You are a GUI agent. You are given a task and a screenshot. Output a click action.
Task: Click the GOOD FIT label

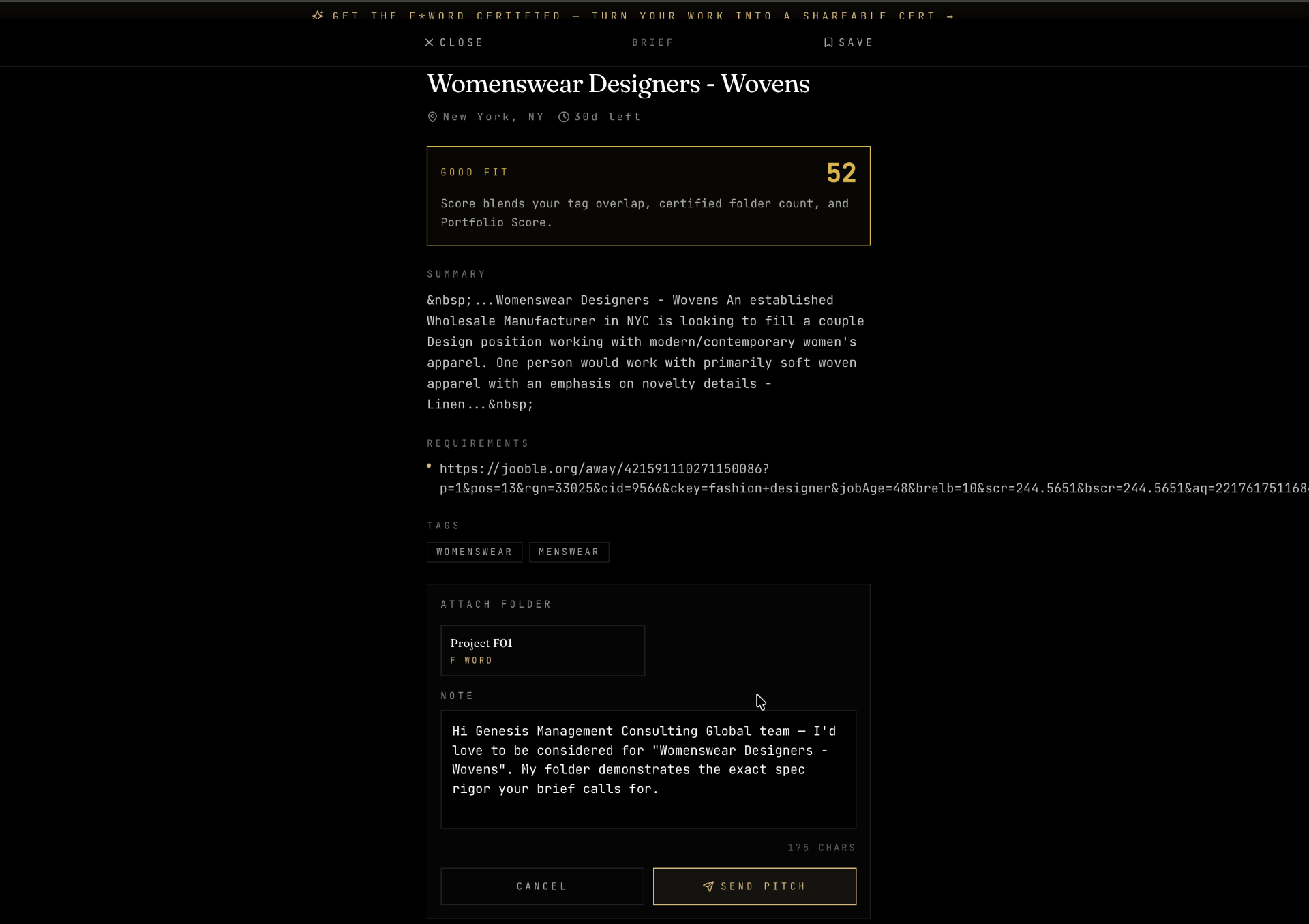pos(475,173)
